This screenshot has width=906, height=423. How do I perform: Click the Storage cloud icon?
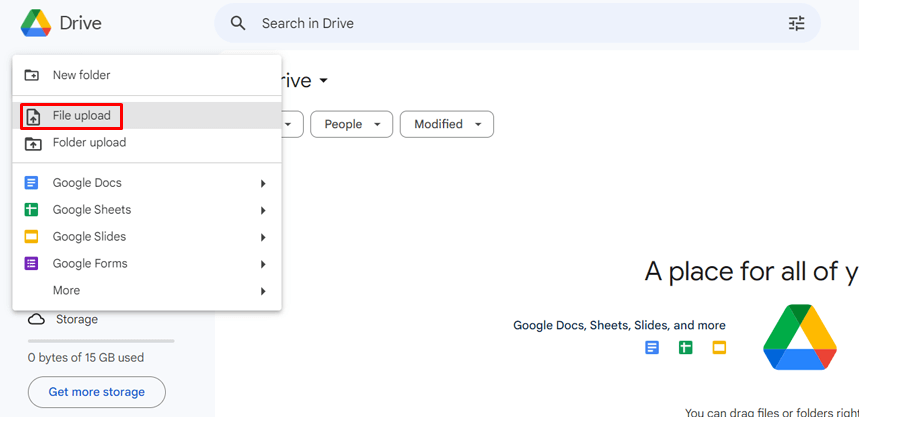(36, 320)
